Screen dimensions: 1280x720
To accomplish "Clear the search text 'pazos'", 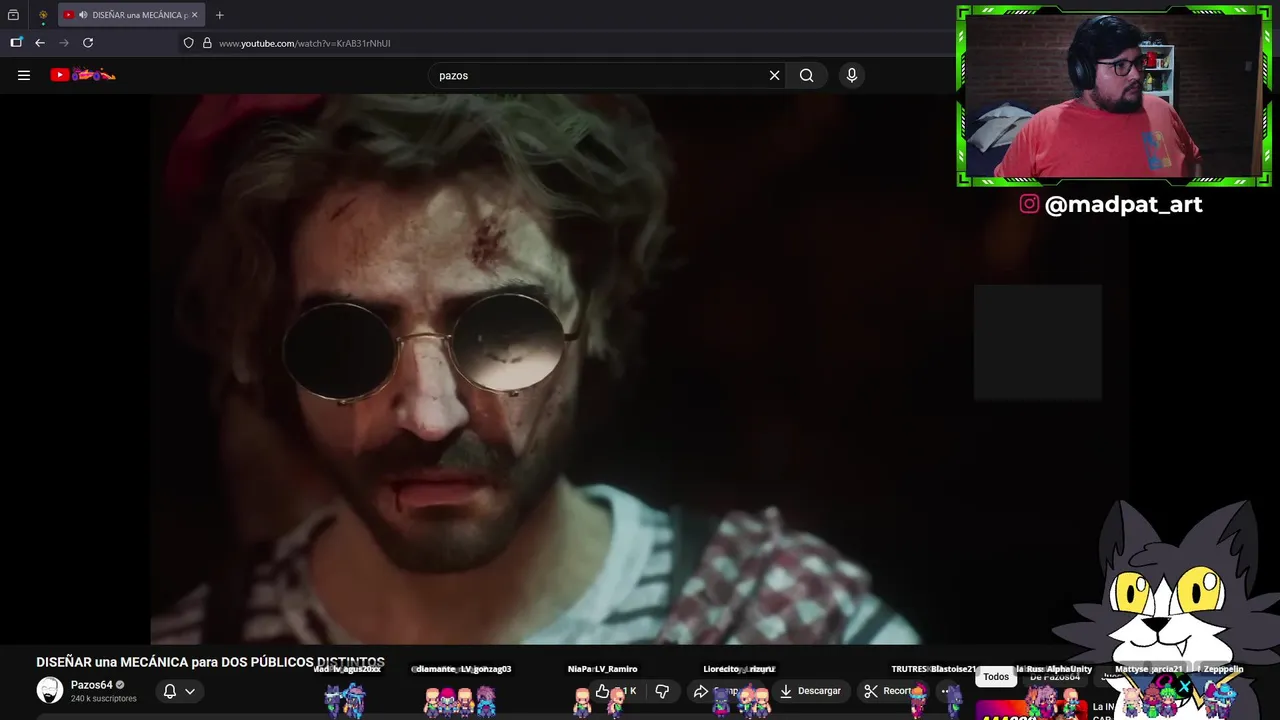I will tap(774, 75).
